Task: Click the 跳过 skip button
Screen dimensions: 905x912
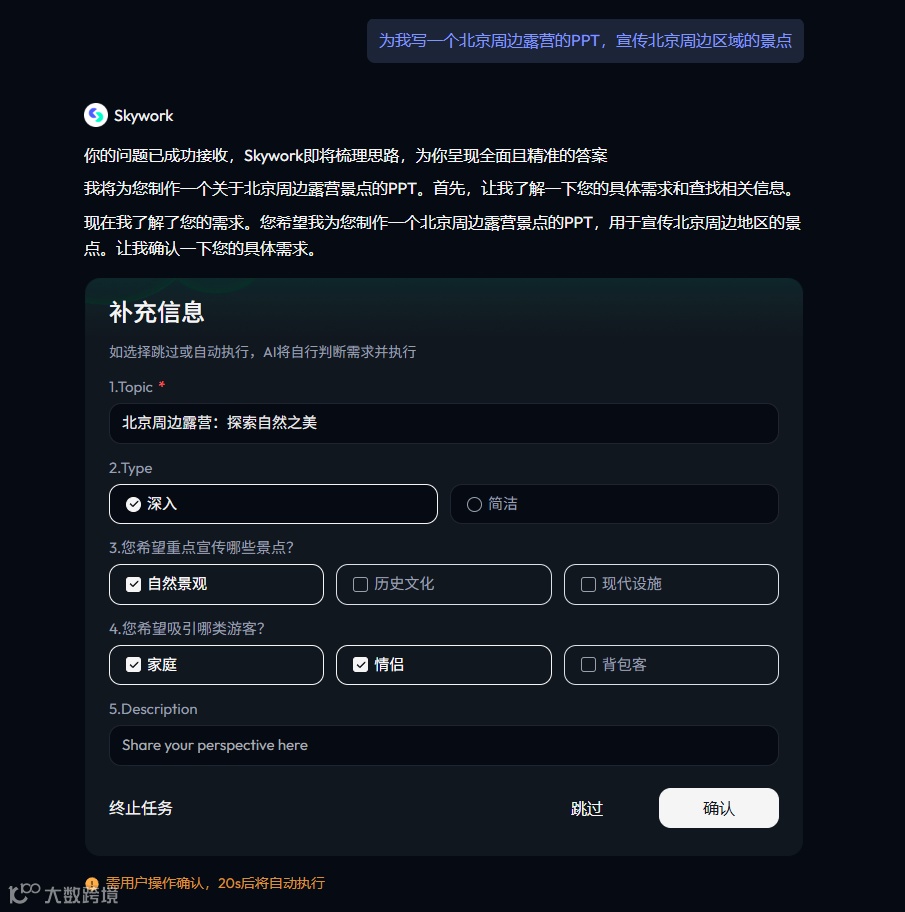Action: point(587,808)
